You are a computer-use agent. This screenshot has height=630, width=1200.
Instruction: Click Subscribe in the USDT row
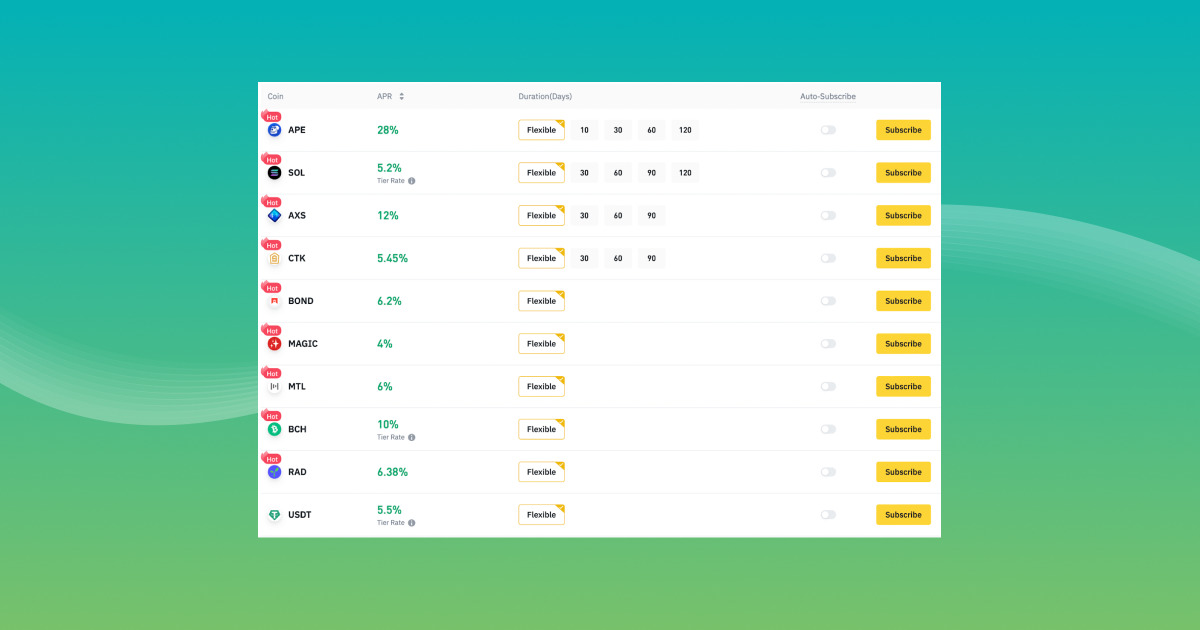pyautogui.click(x=902, y=514)
